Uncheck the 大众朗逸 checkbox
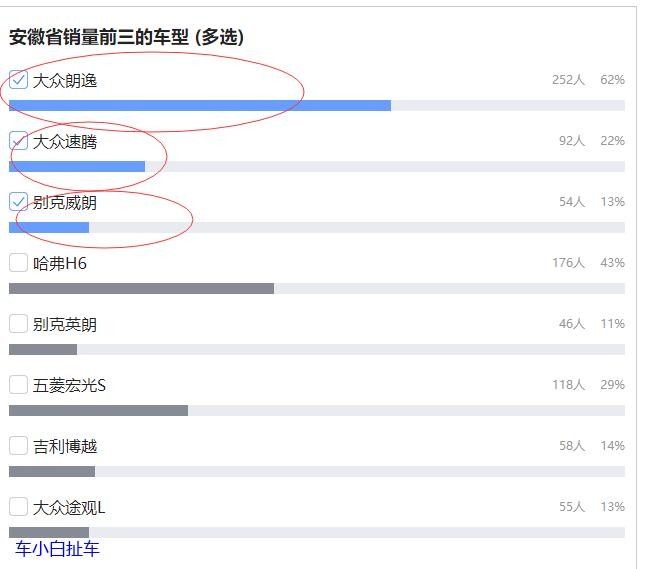The height and width of the screenshot is (569, 649). 18,80
